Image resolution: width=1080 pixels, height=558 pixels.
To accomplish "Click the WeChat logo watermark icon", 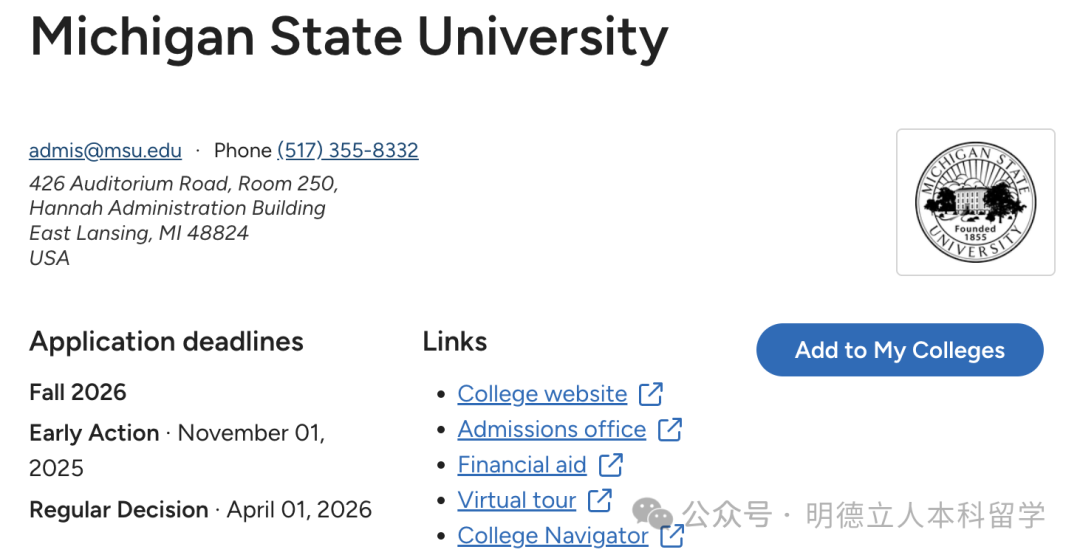I will [x=652, y=515].
